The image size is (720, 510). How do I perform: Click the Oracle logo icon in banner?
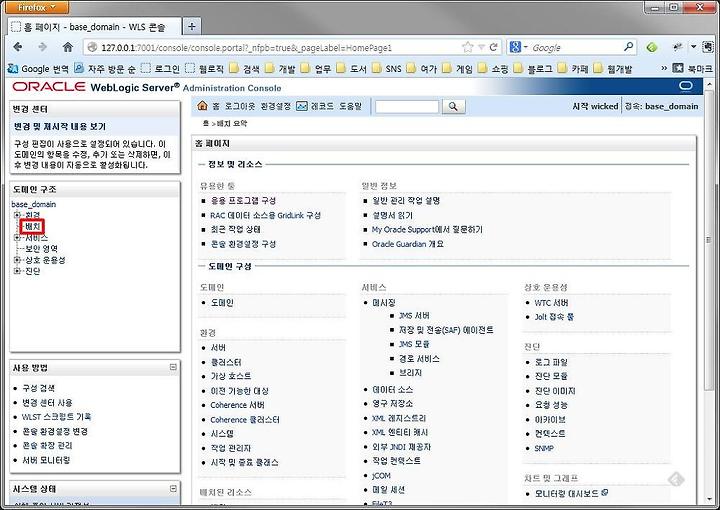click(x=686, y=86)
